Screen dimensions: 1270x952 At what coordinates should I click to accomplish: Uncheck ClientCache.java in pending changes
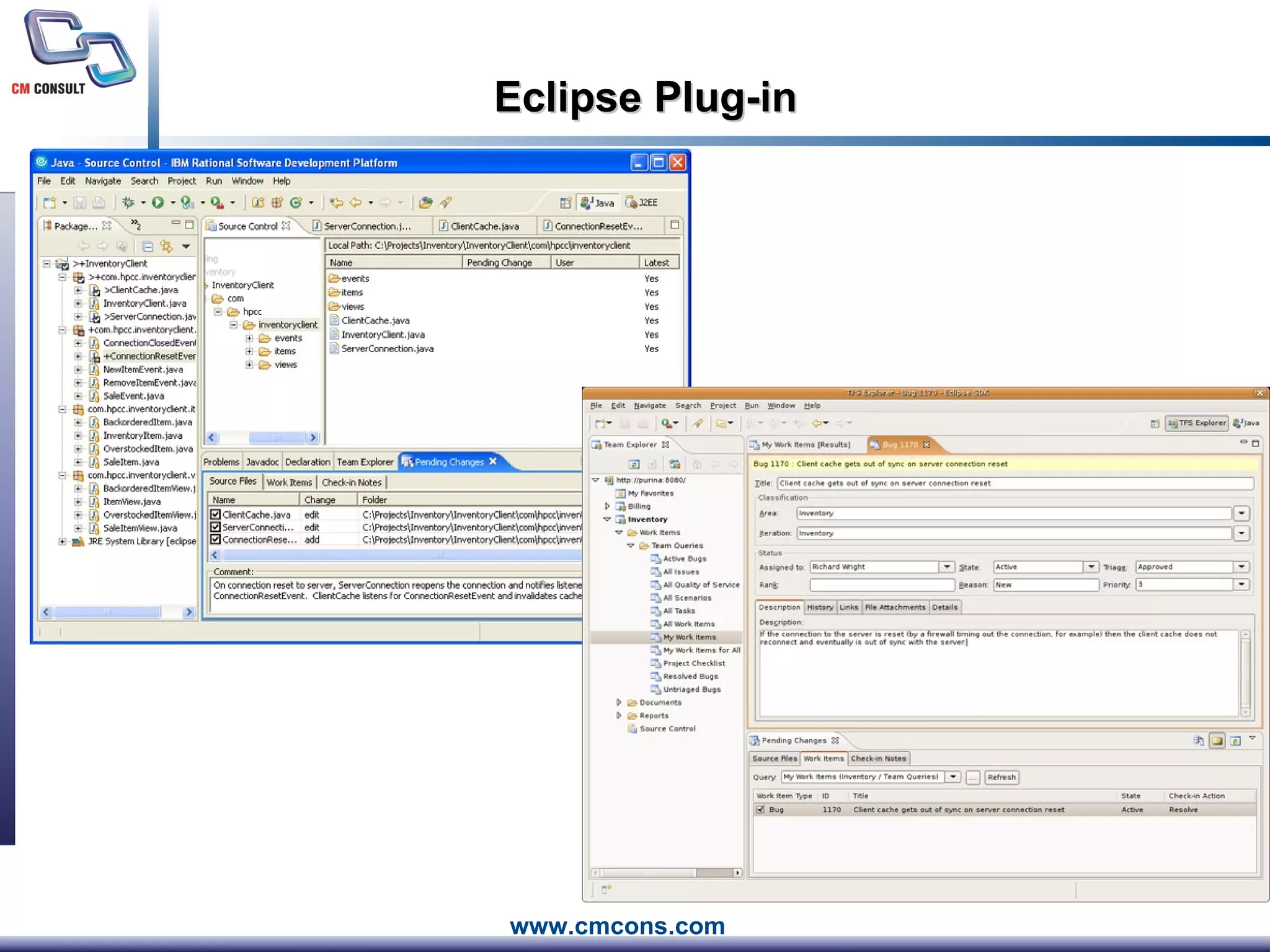point(215,514)
